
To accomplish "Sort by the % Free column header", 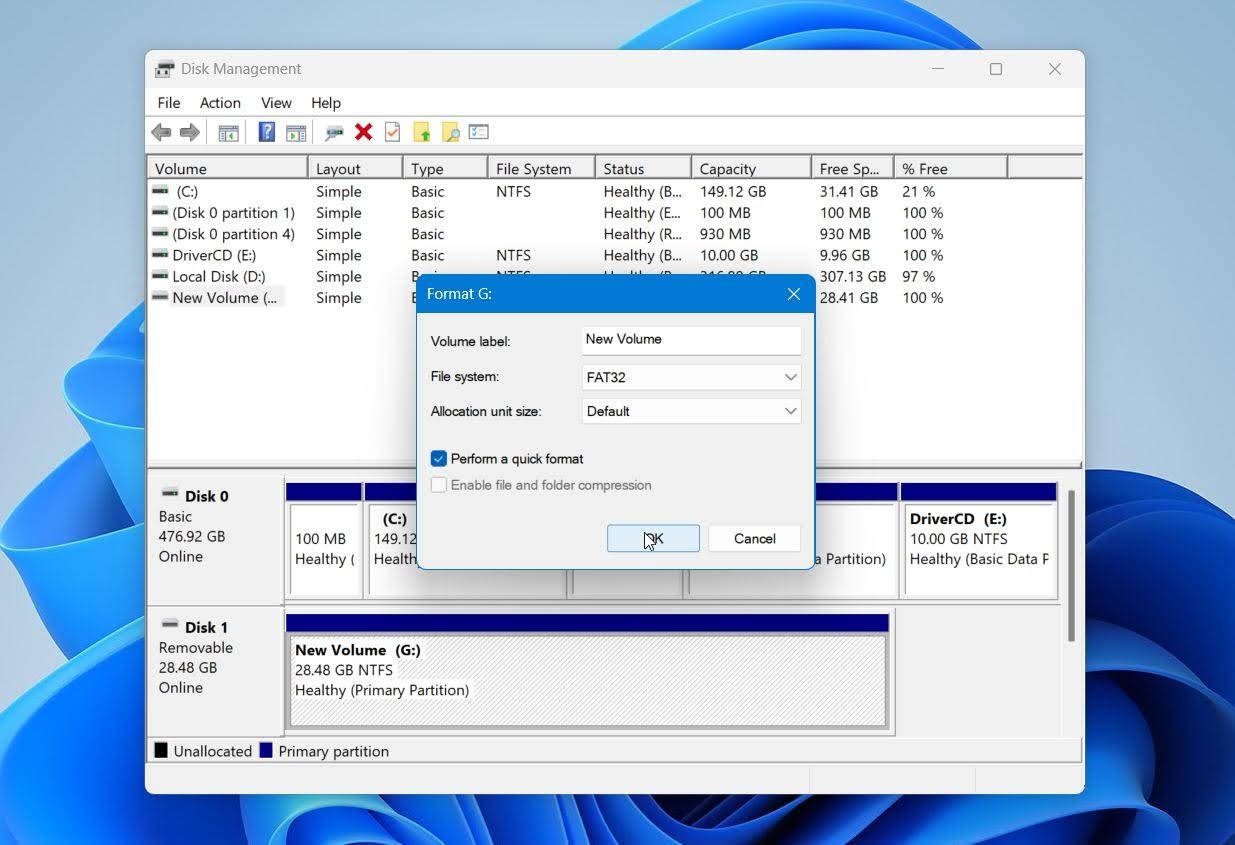I will pyautogui.click(x=950, y=168).
